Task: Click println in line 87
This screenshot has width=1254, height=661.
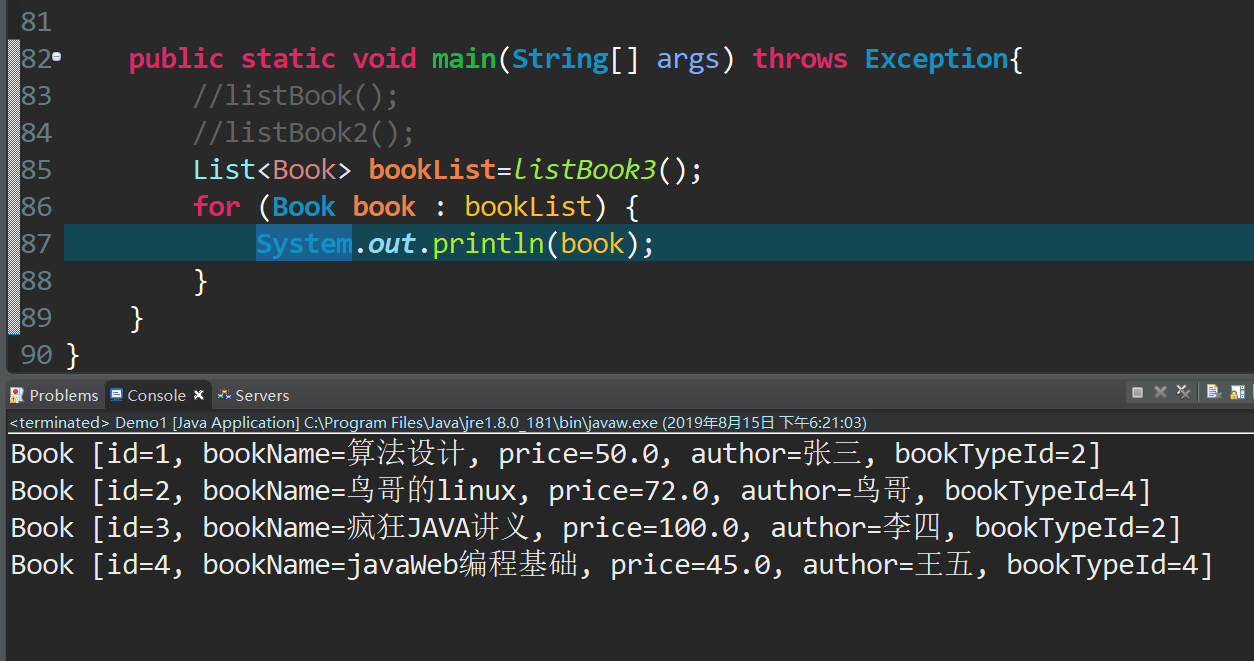Action: [488, 244]
